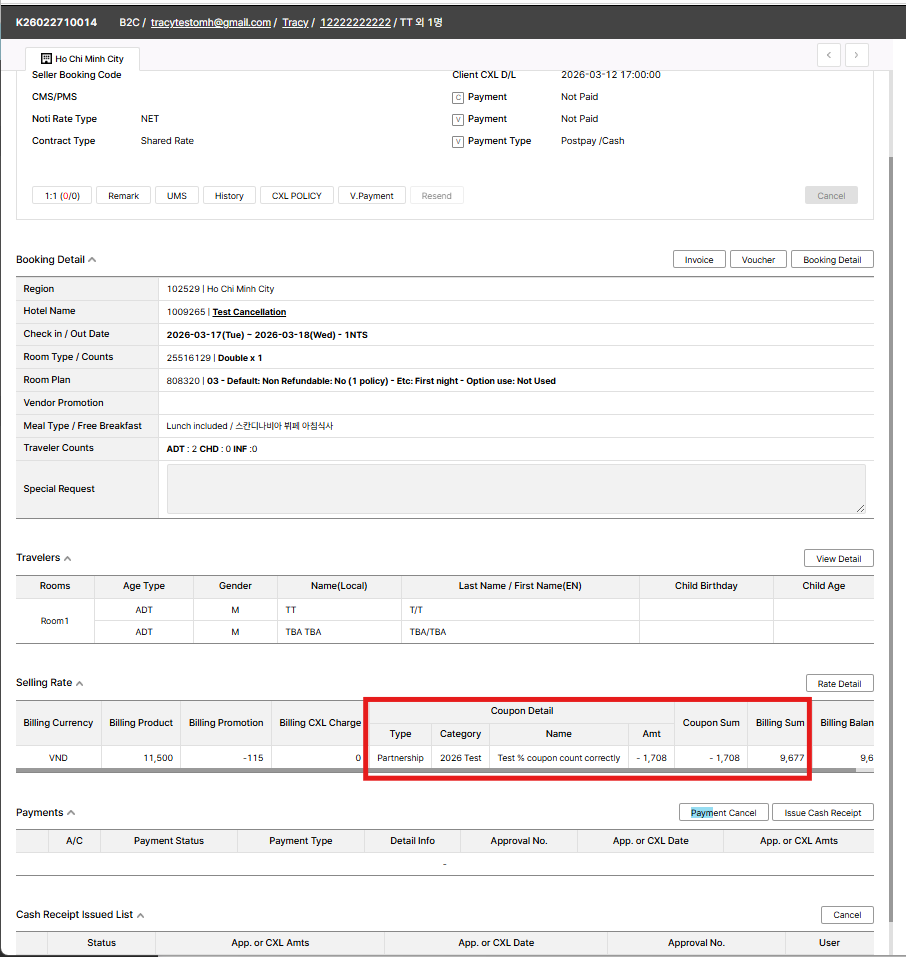Viewport: 906px width, 957px height.
Task: Click the Test Cancellation hotel link
Action: (249, 312)
